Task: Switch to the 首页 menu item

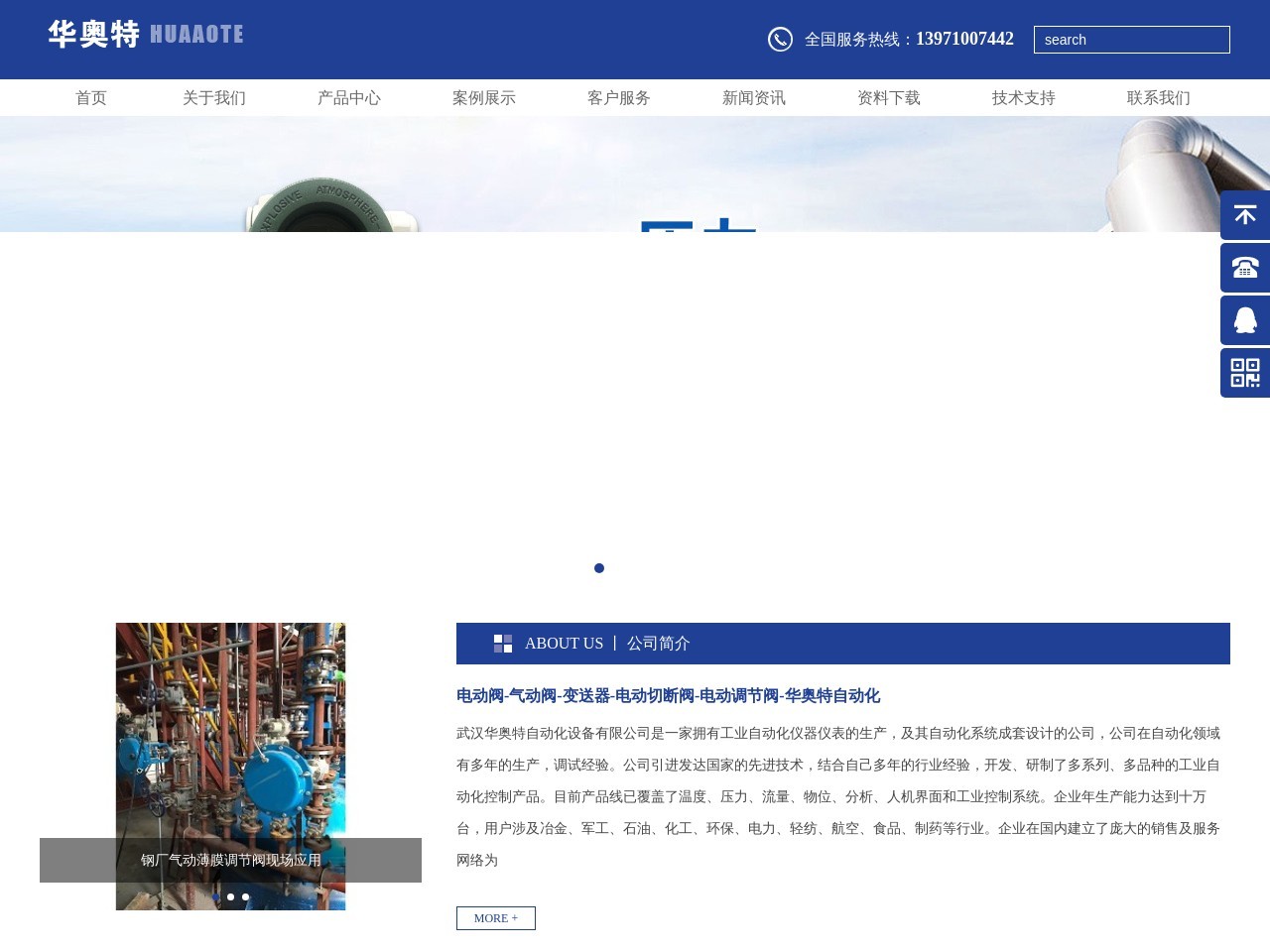Action: [x=91, y=97]
